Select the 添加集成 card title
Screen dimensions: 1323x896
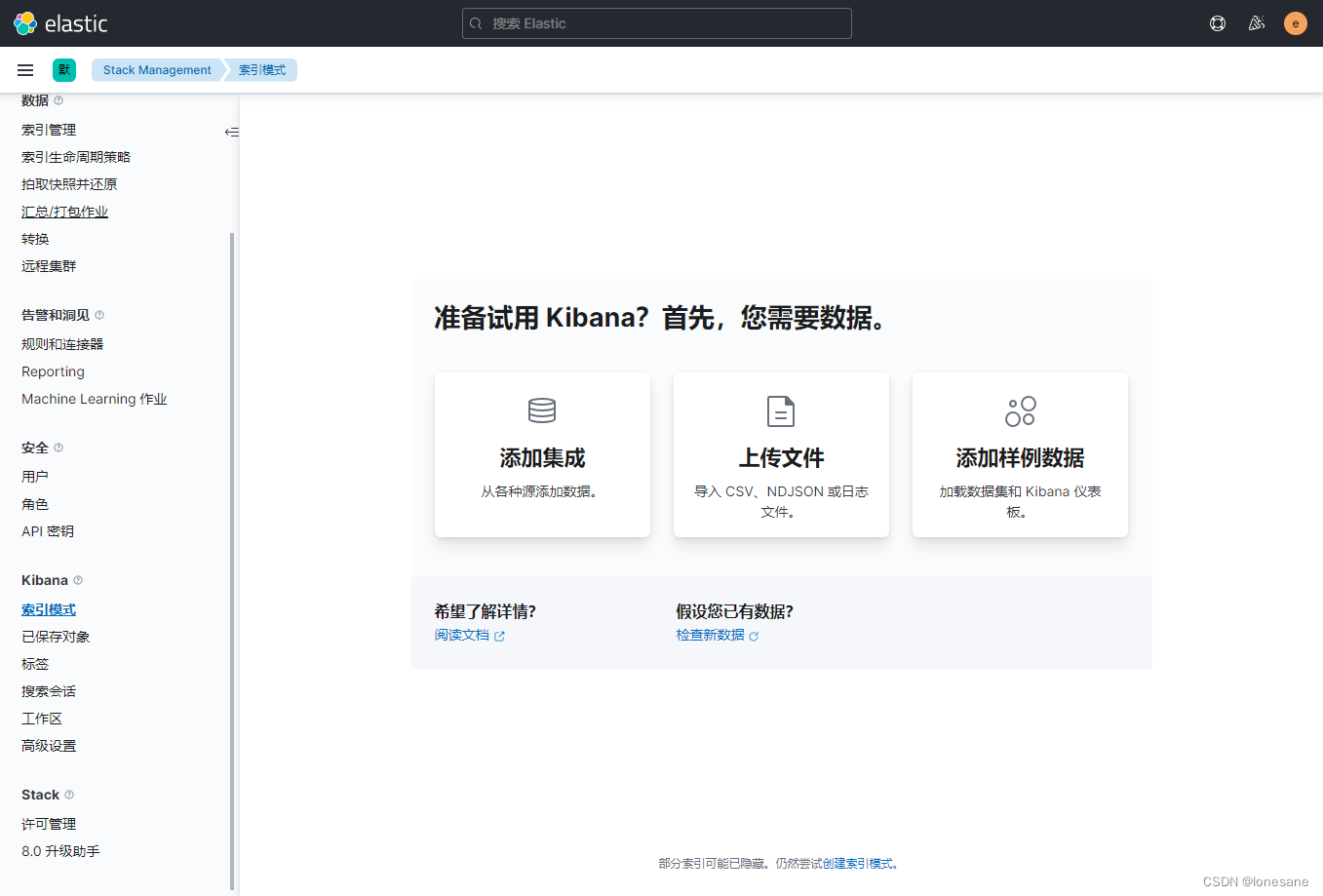542,458
